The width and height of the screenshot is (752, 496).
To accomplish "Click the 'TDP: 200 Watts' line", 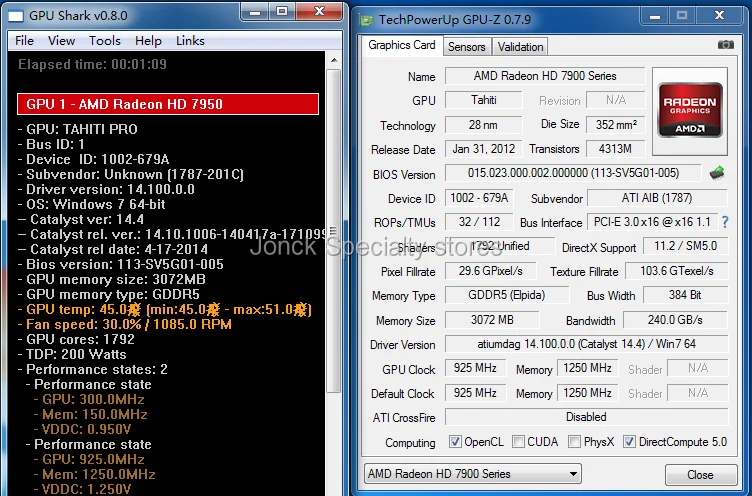I will coord(72,354).
